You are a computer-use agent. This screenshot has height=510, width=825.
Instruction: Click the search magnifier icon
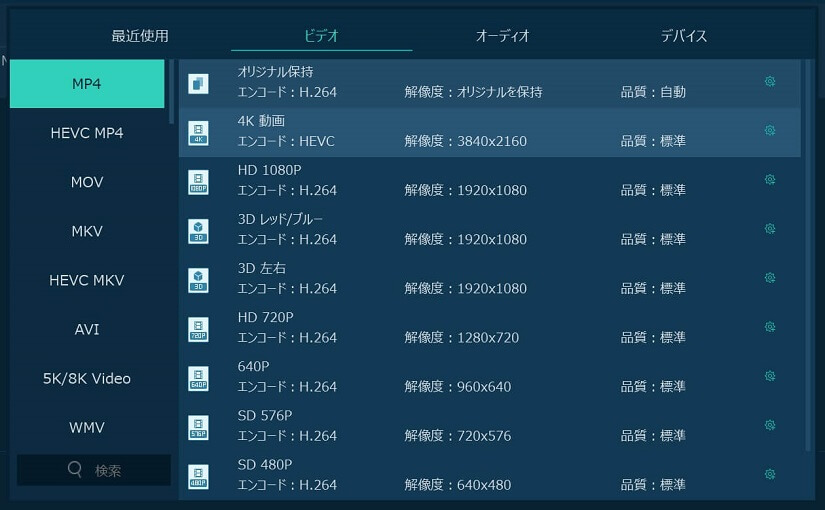(x=75, y=469)
